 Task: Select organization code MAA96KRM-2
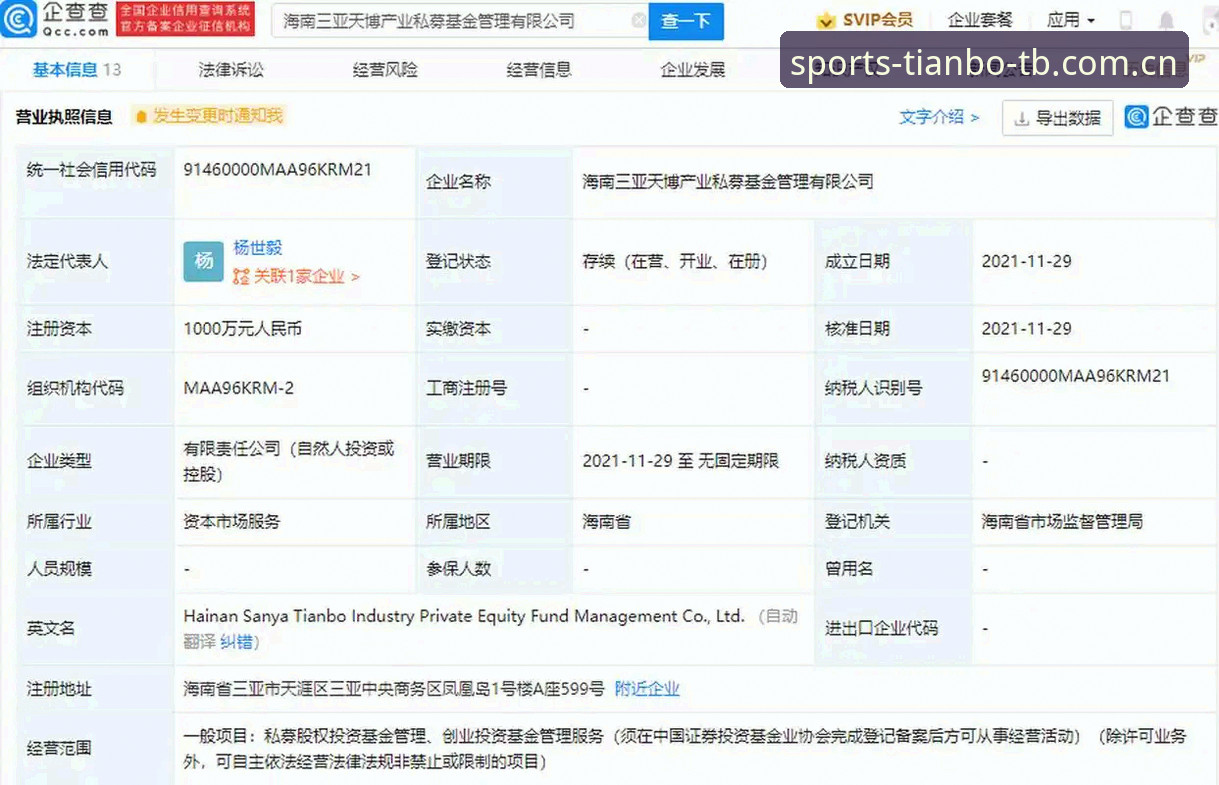coord(239,388)
